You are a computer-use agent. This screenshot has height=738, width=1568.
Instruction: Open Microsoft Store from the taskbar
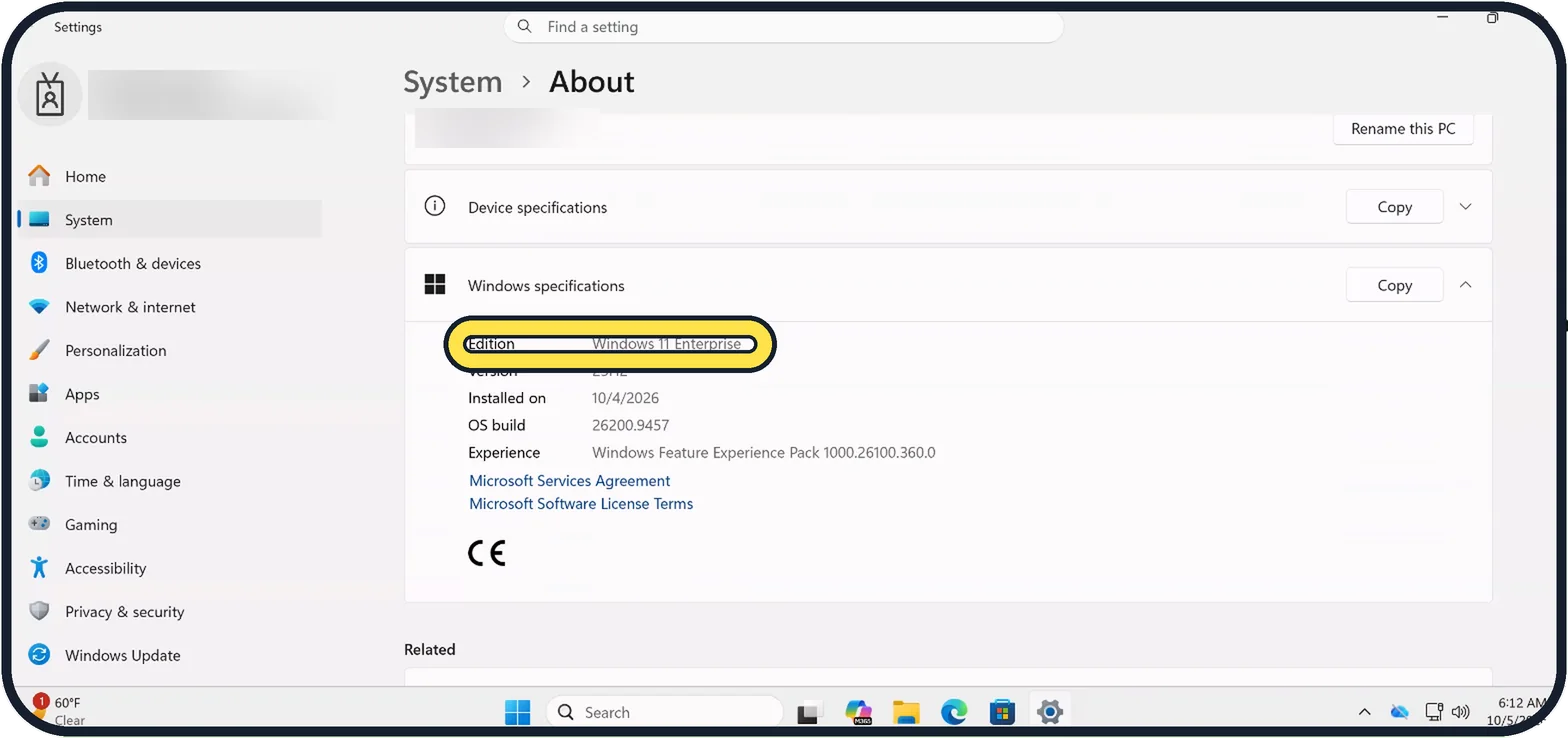coord(1002,712)
